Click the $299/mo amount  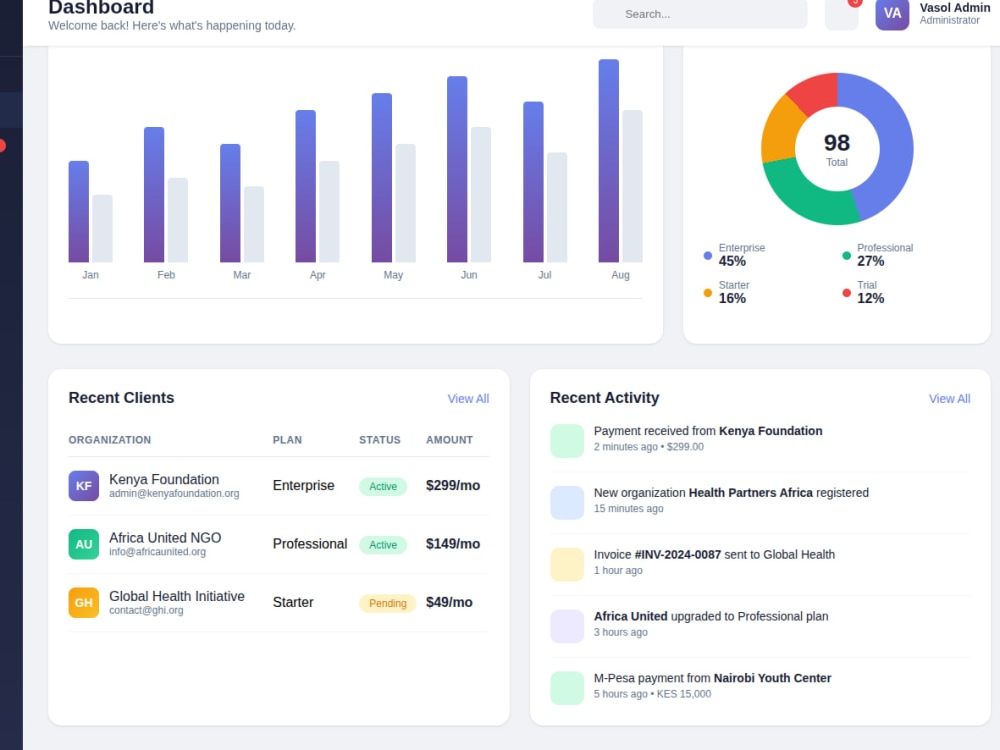point(453,486)
